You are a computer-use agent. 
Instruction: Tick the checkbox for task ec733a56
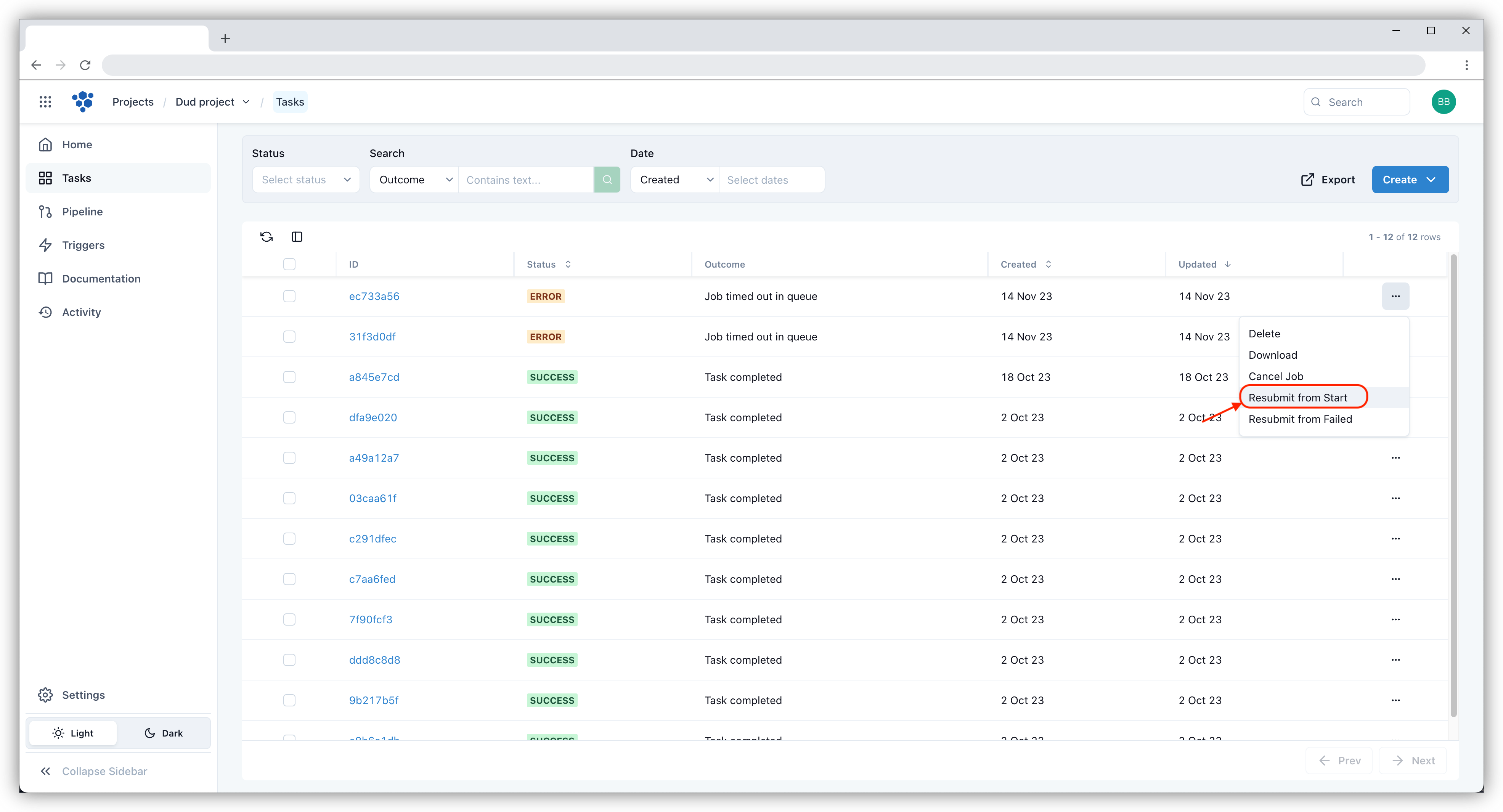tap(289, 296)
